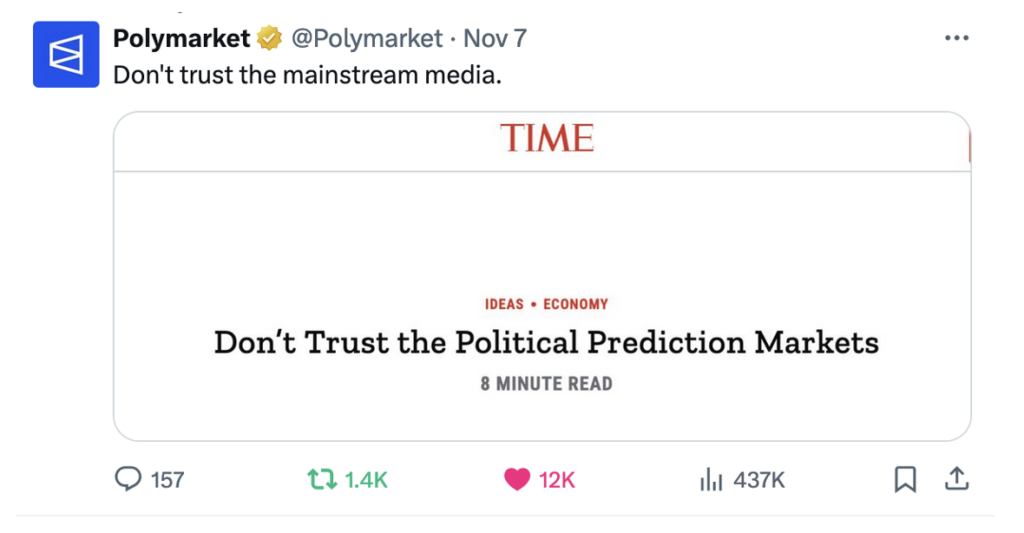The width and height of the screenshot is (1024, 533).
Task: Click the tweet text about mainstream media
Action: coord(307,75)
